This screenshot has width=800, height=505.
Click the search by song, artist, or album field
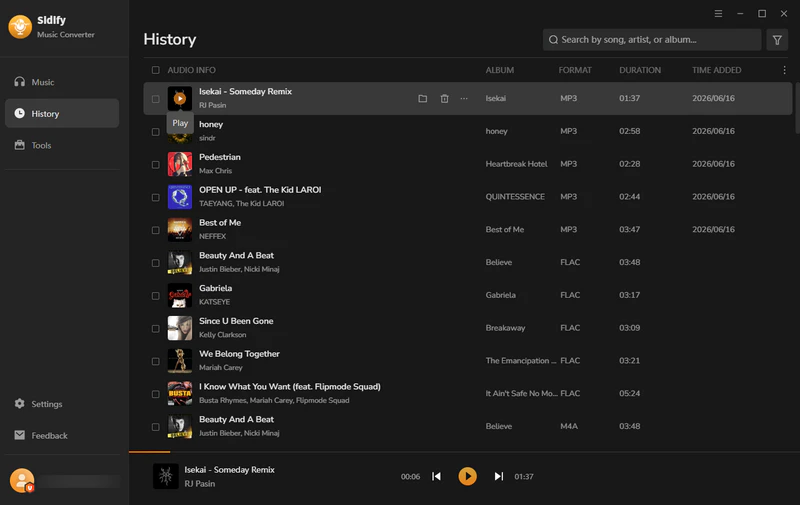coord(652,40)
